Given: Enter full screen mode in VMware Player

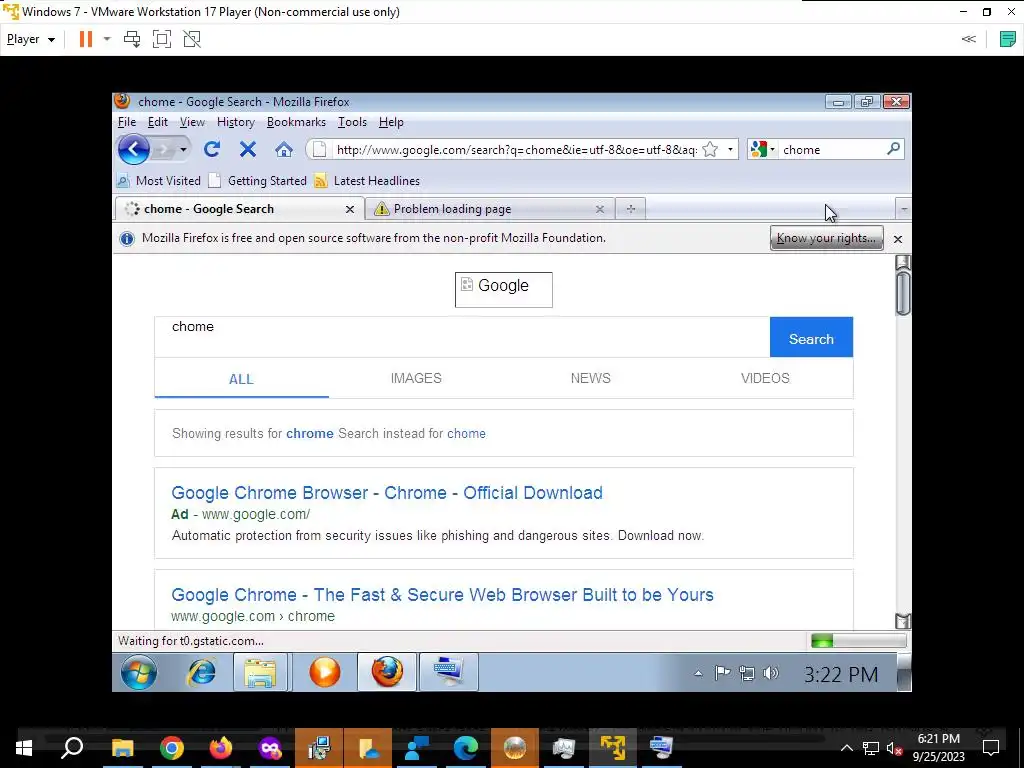Looking at the screenshot, I should (x=162, y=39).
